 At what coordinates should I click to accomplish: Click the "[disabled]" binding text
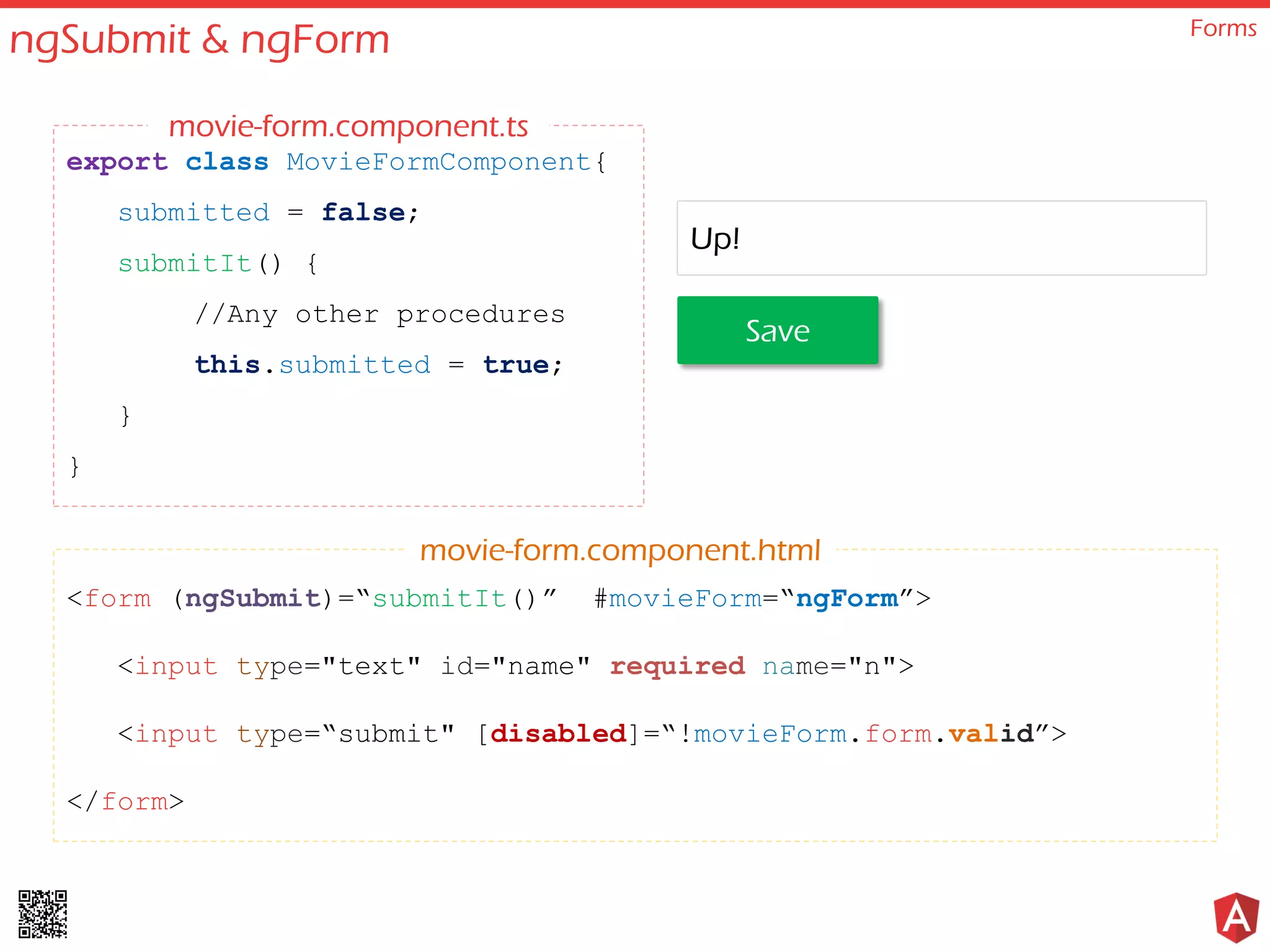[558, 734]
